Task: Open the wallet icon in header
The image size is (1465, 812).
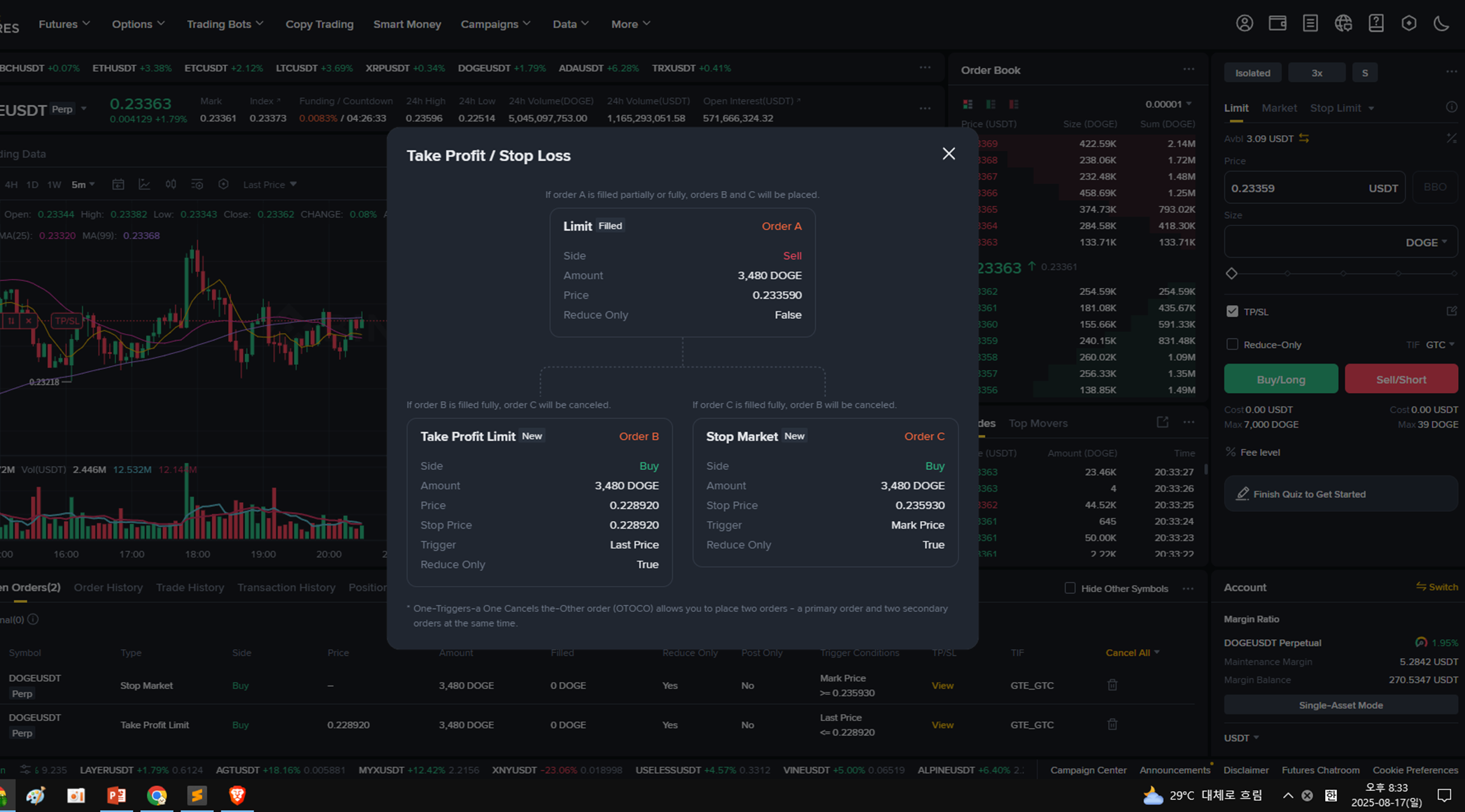Action: pyautogui.click(x=1277, y=24)
